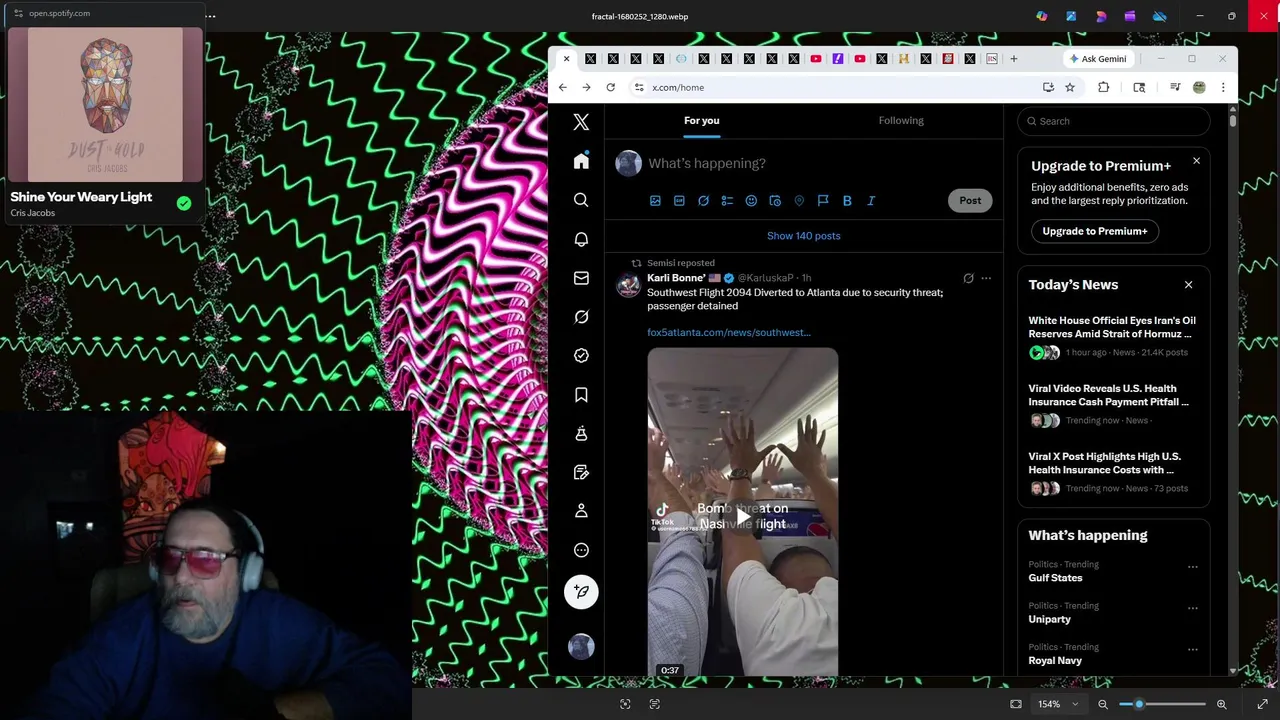Enter fullscreen in Photos viewer
Screen dimensions: 1280x720
click(1262, 704)
